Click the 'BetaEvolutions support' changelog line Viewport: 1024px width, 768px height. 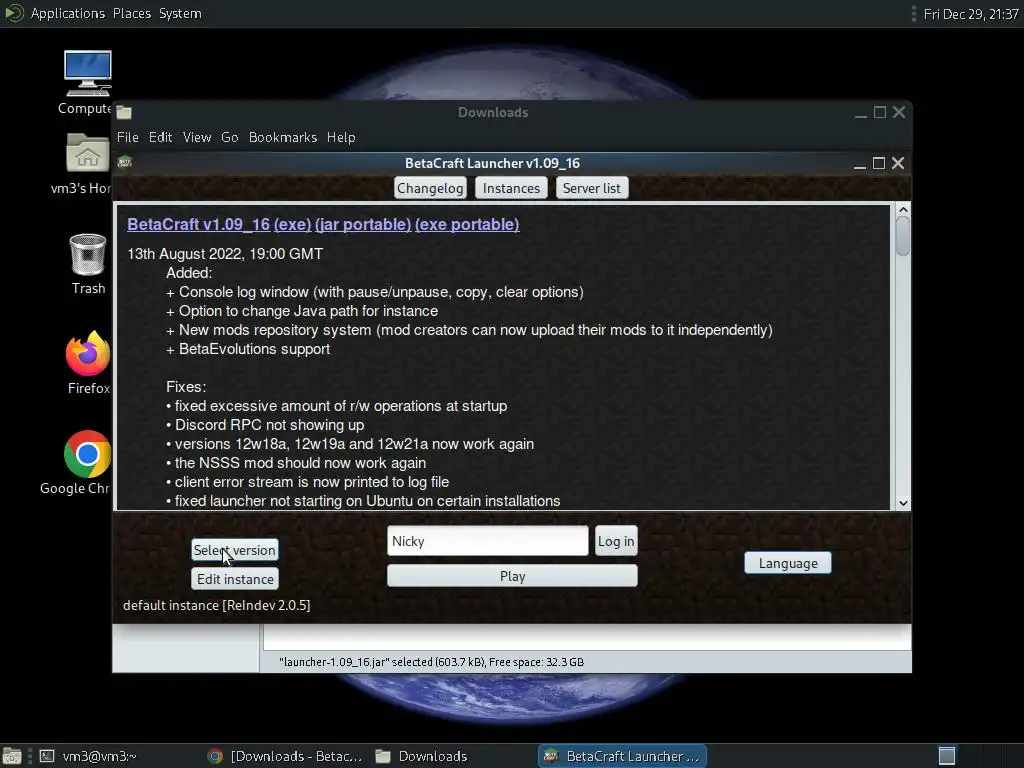pyautogui.click(x=248, y=349)
